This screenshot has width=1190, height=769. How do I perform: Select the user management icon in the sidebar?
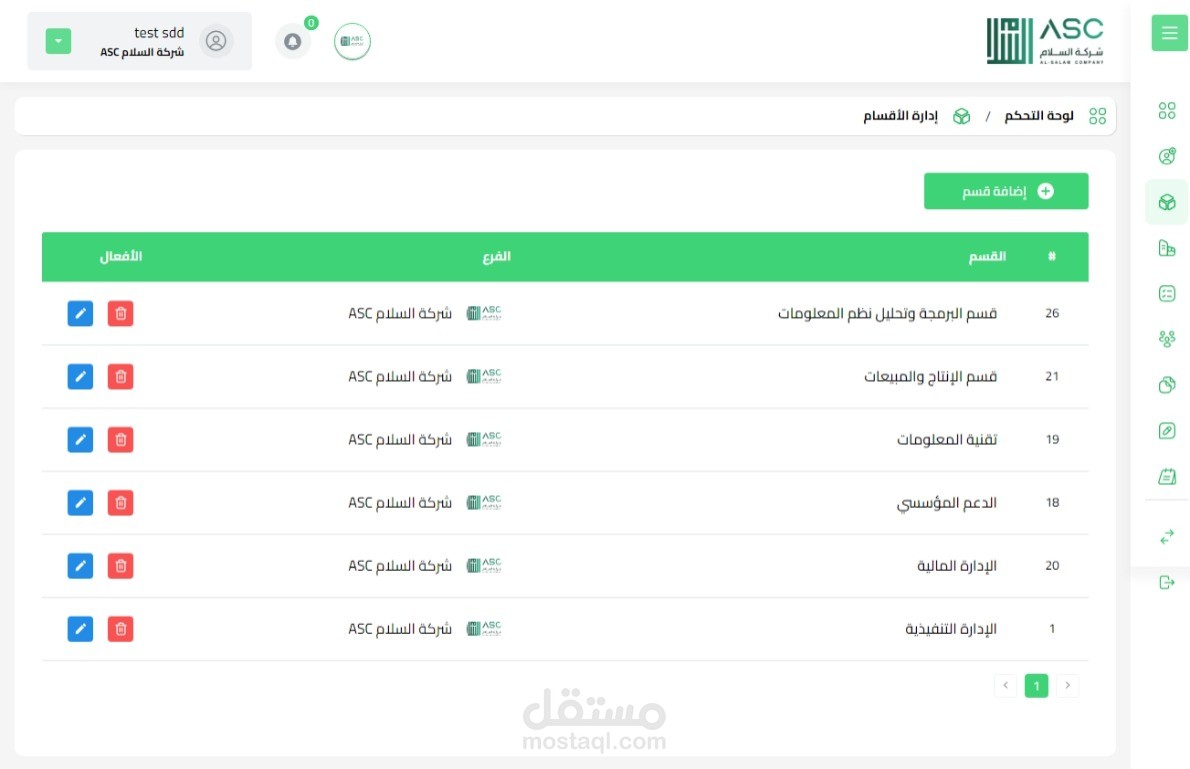[1167, 156]
